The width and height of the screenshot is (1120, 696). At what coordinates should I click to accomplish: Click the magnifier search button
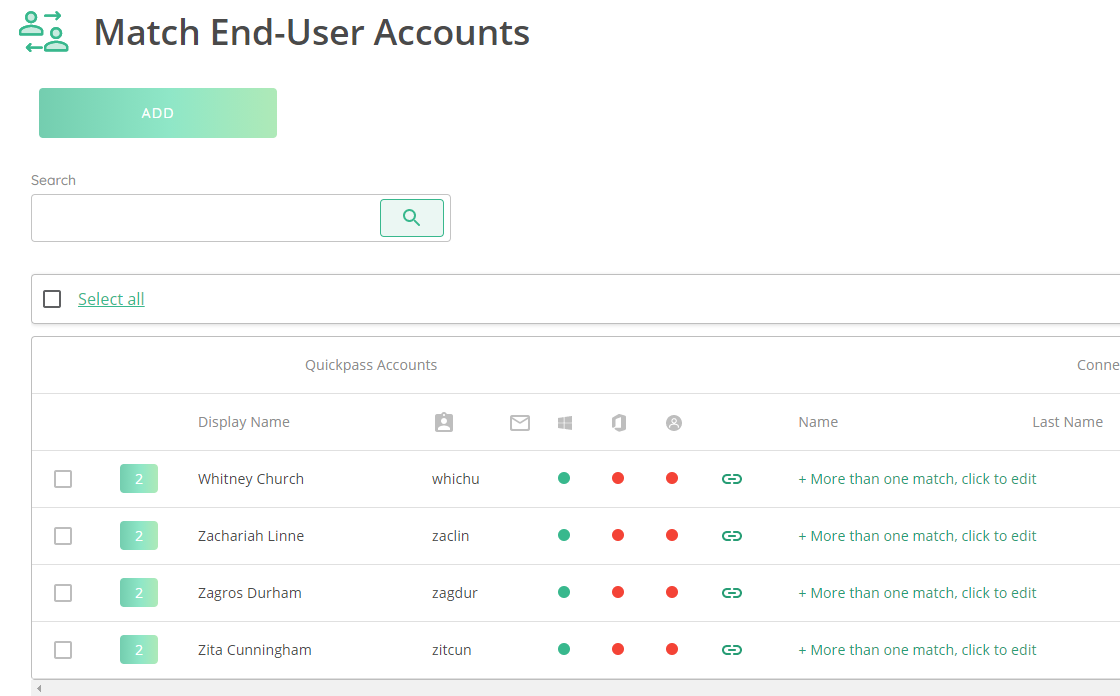click(x=411, y=218)
